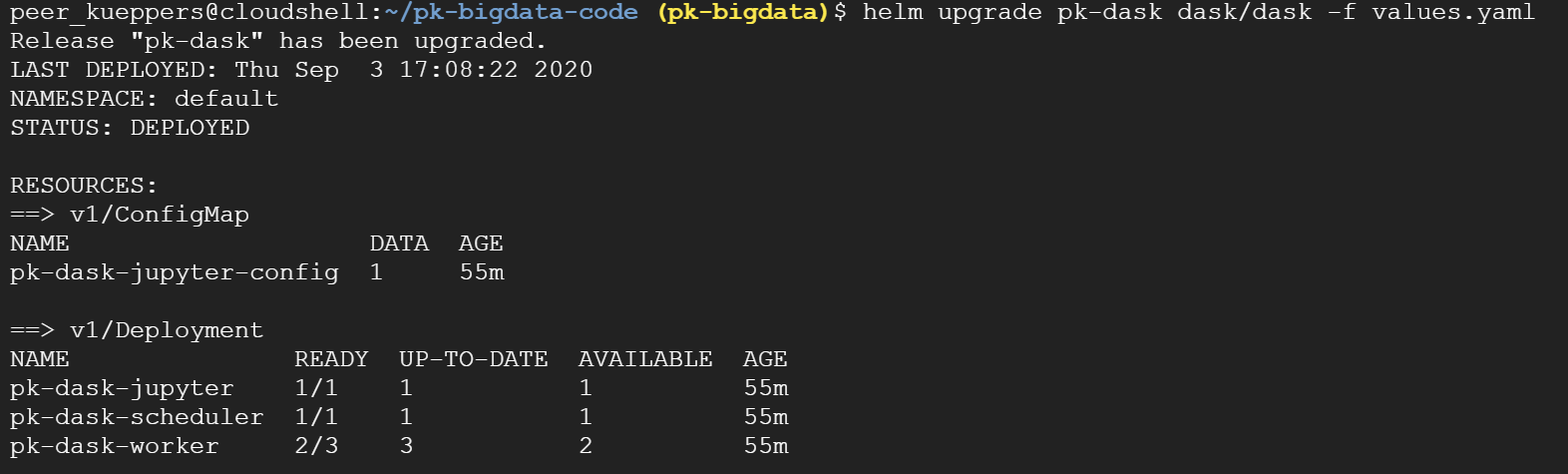Click the UP-TO-DATE column header
Image resolution: width=1568 pixels, height=474 pixels.
click(474, 359)
